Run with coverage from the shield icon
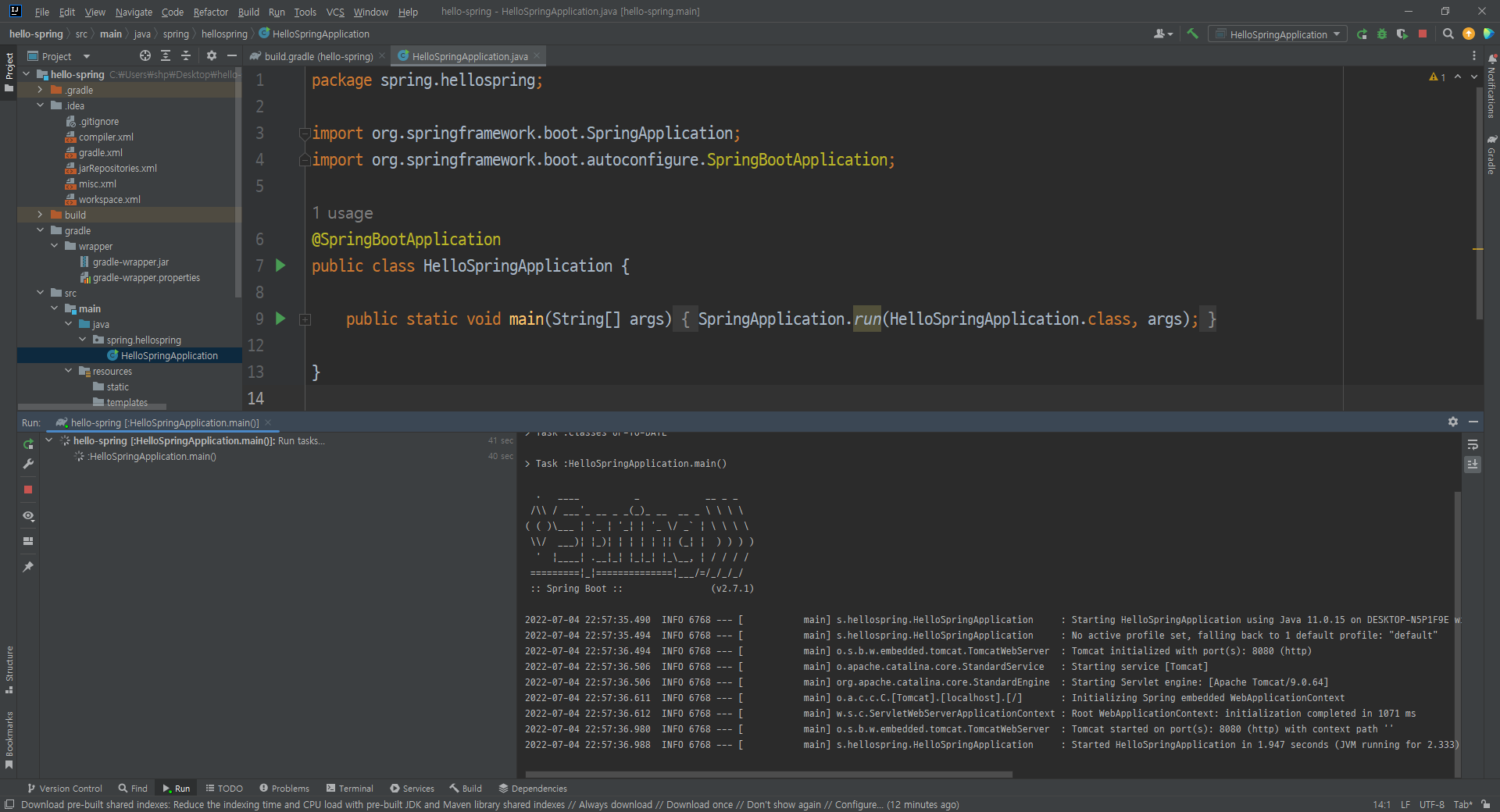The height and width of the screenshot is (812, 1500). click(x=1402, y=34)
